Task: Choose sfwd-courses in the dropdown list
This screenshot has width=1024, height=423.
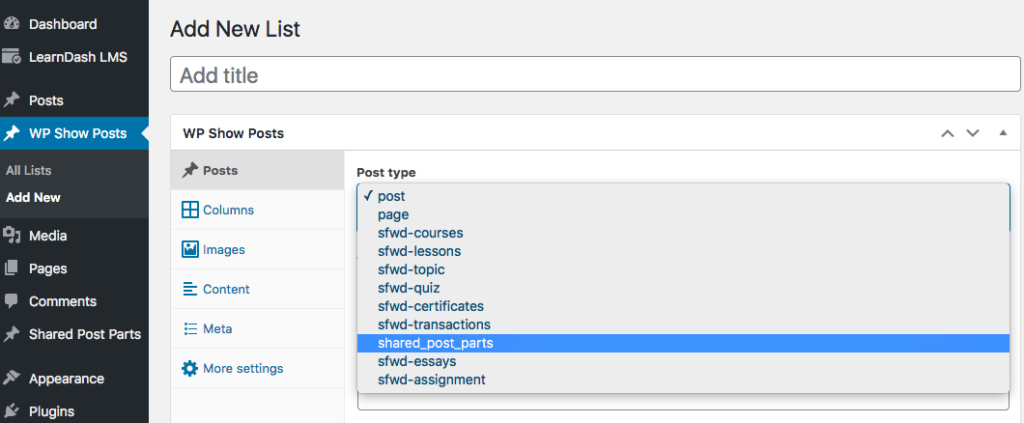Action: coord(420,233)
